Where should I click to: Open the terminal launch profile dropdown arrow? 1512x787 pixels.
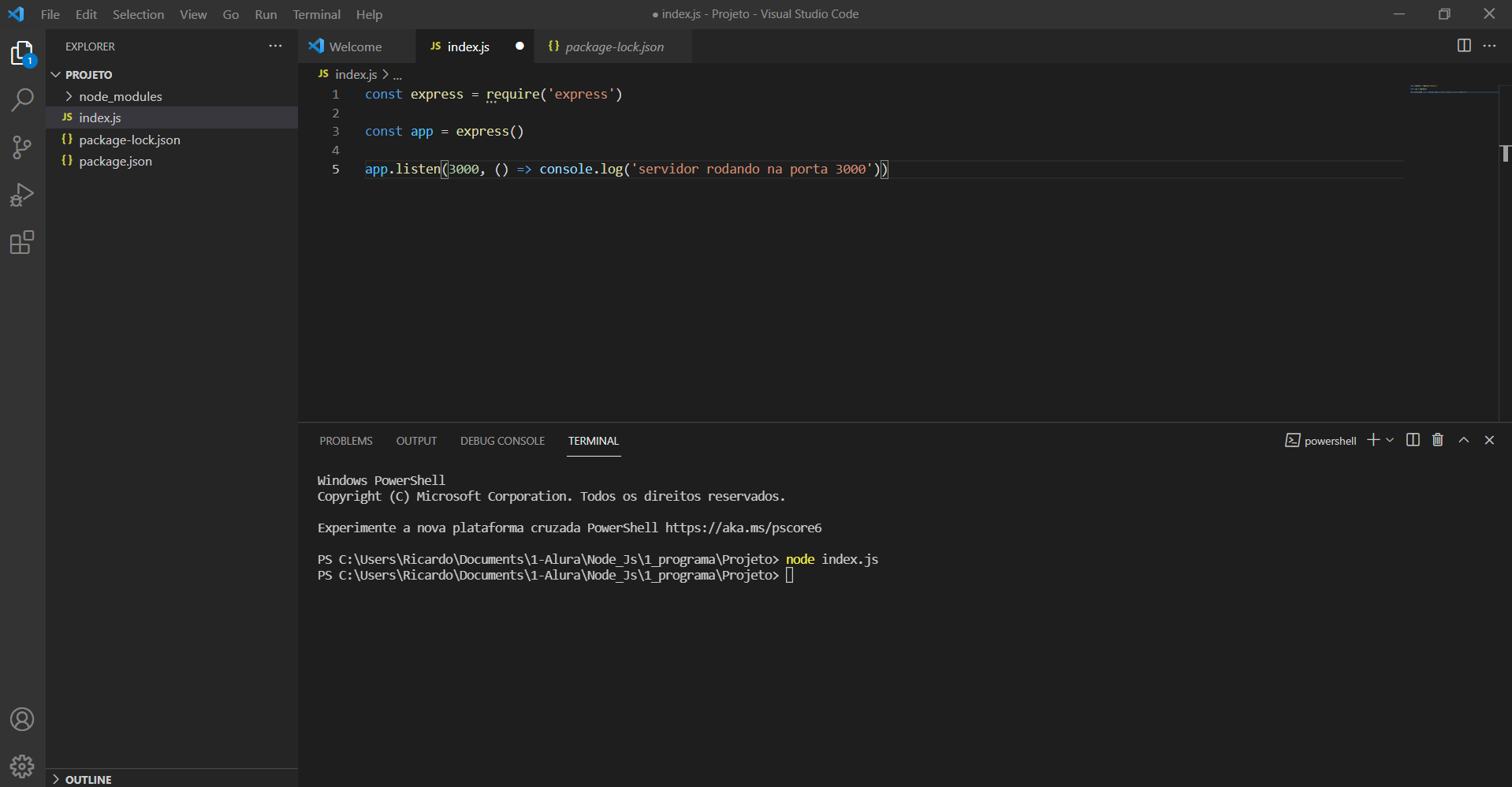coord(1390,440)
